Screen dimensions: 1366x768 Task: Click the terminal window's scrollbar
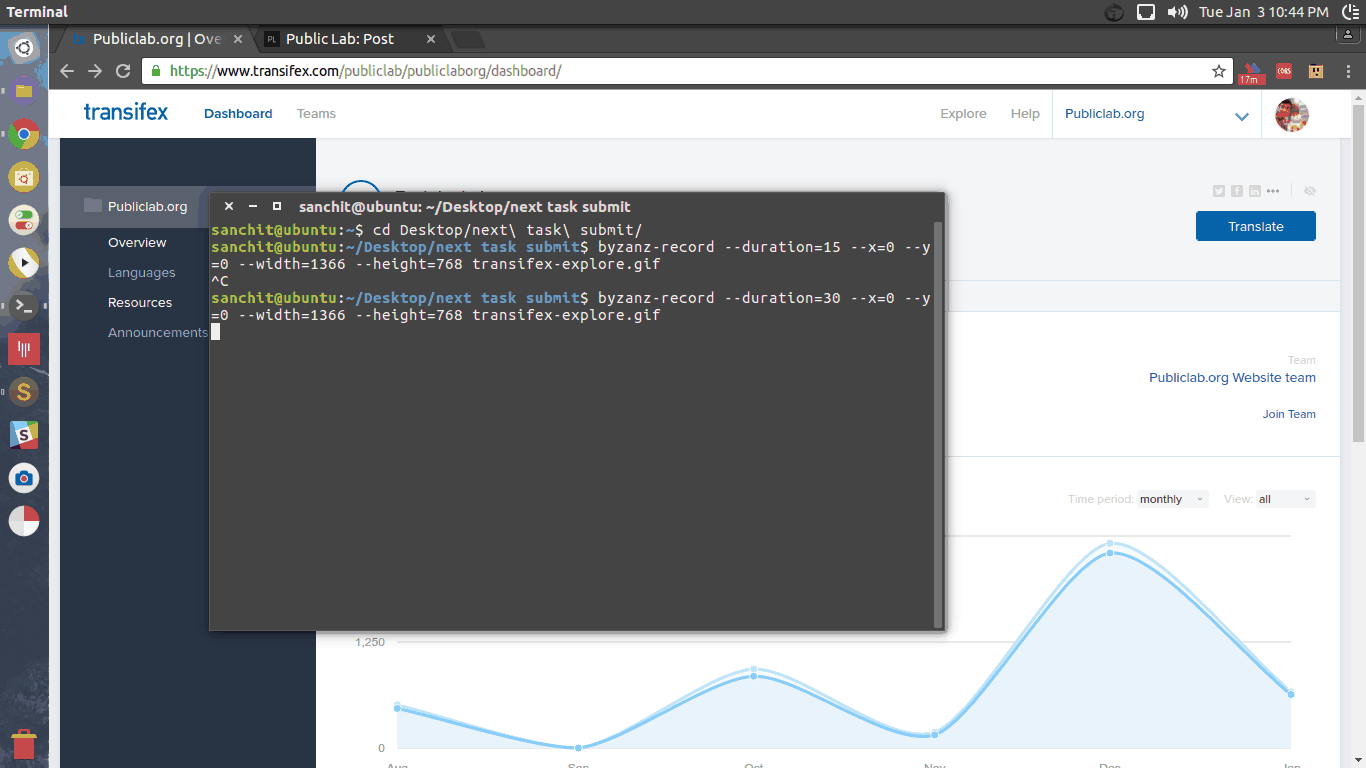tap(937, 425)
